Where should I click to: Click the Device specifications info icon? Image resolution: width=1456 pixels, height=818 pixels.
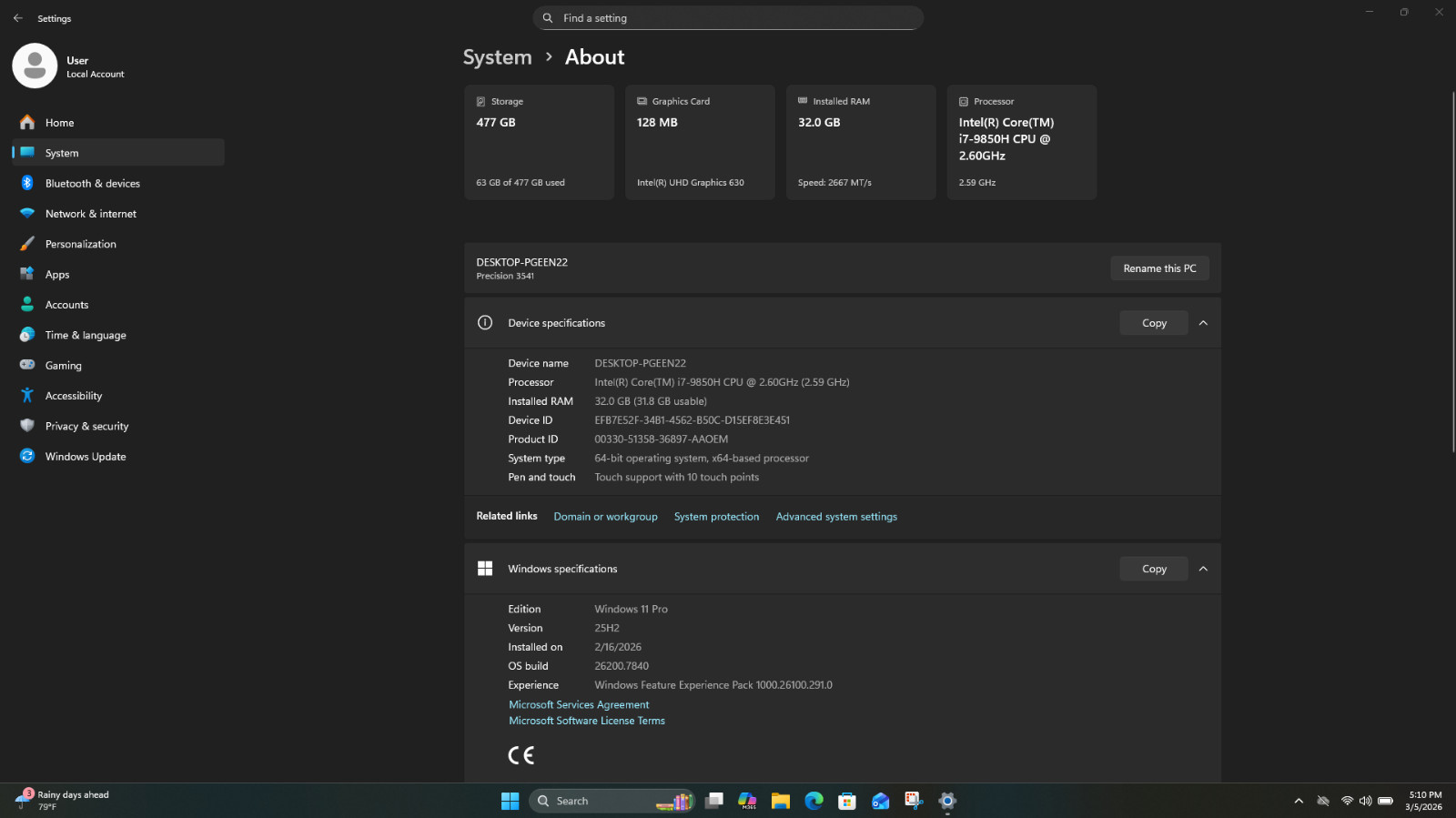coord(485,323)
